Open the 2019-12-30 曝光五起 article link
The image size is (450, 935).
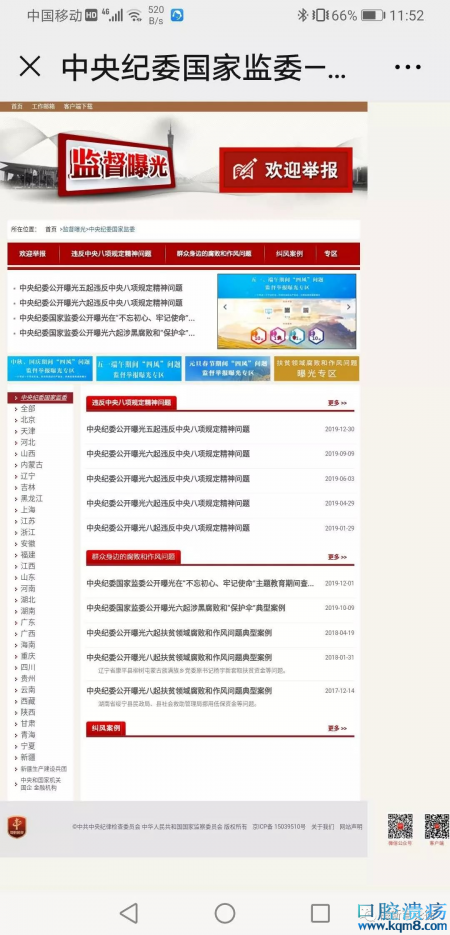pyautogui.click(x=168, y=429)
